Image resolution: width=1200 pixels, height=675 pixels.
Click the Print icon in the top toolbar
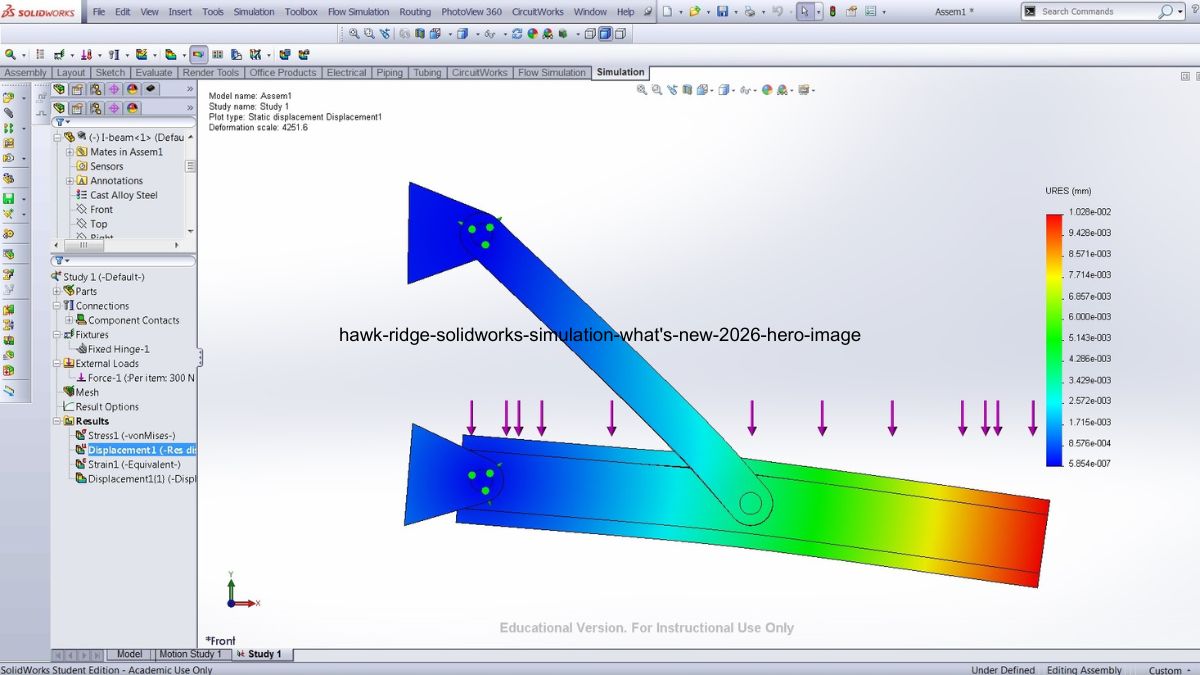coord(749,12)
